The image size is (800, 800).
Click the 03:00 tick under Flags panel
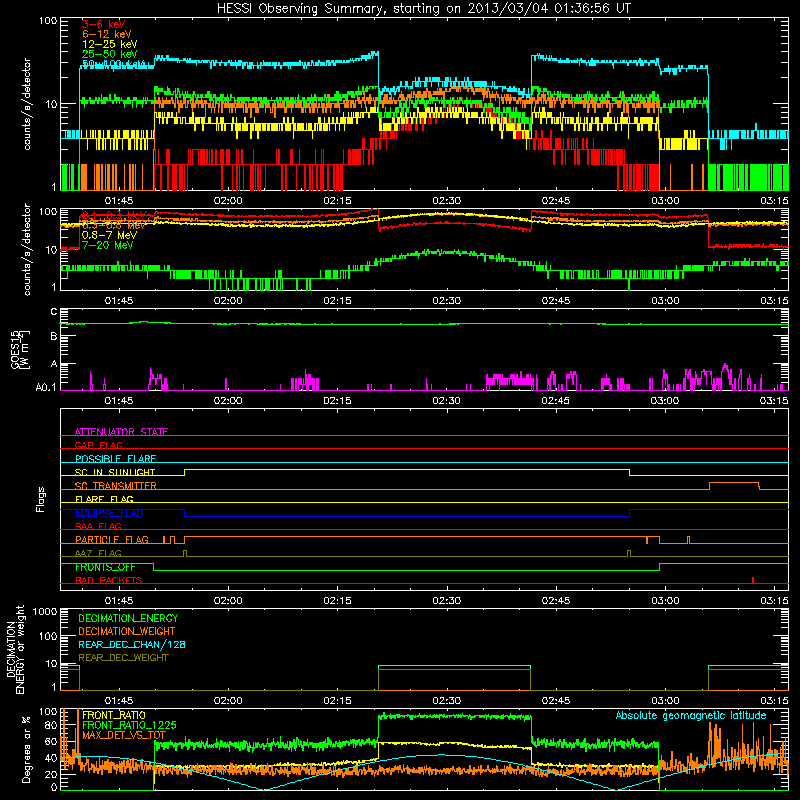coord(665,601)
